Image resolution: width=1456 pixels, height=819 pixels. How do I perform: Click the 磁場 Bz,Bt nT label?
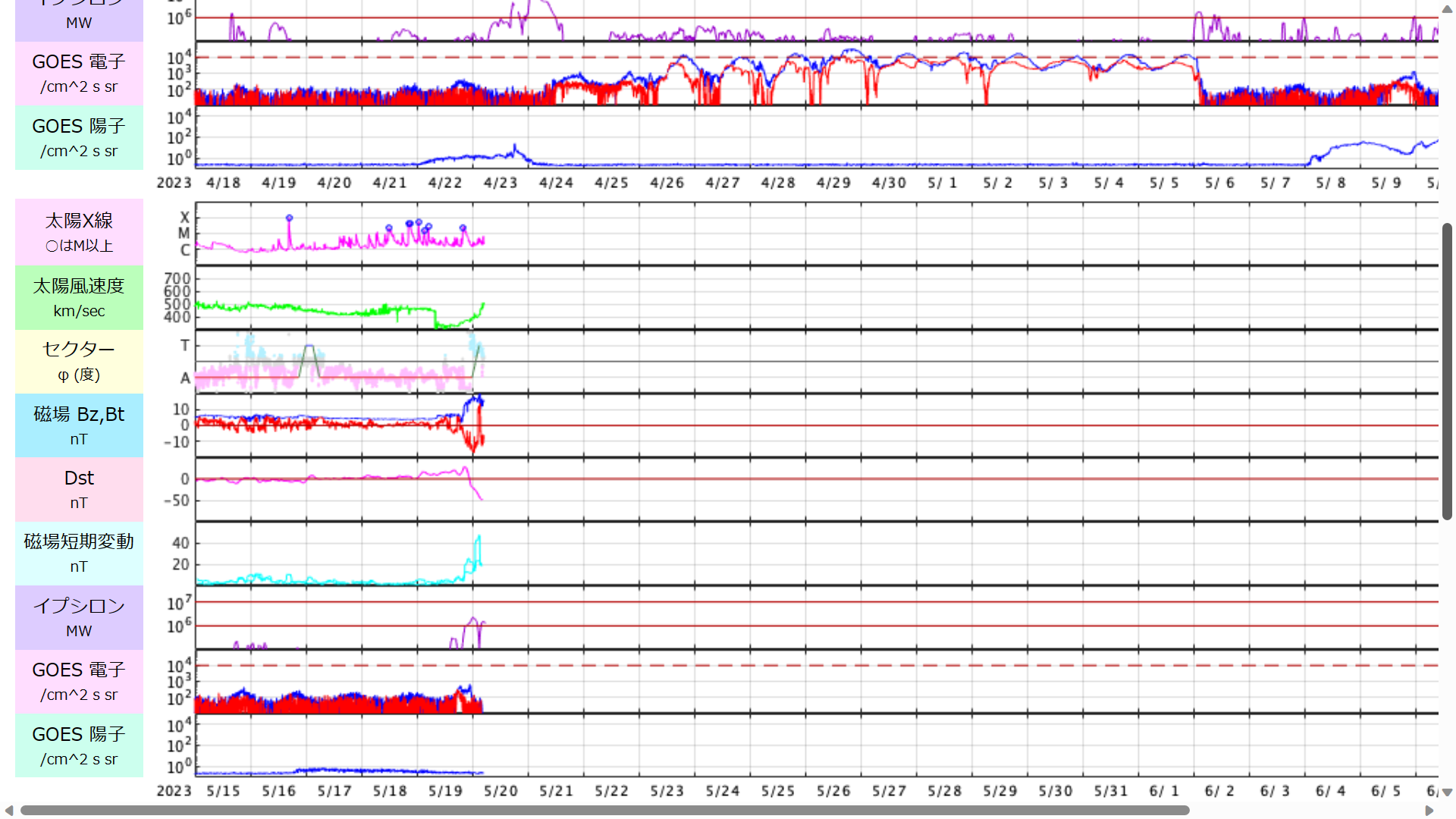coord(79,425)
